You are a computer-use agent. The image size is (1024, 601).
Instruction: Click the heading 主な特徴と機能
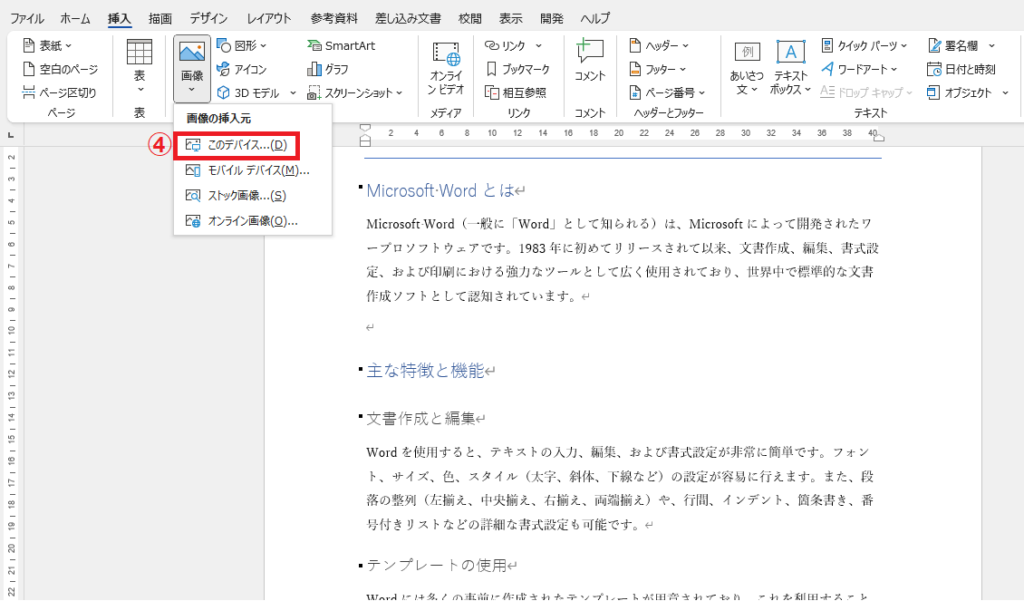[x=425, y=370]
